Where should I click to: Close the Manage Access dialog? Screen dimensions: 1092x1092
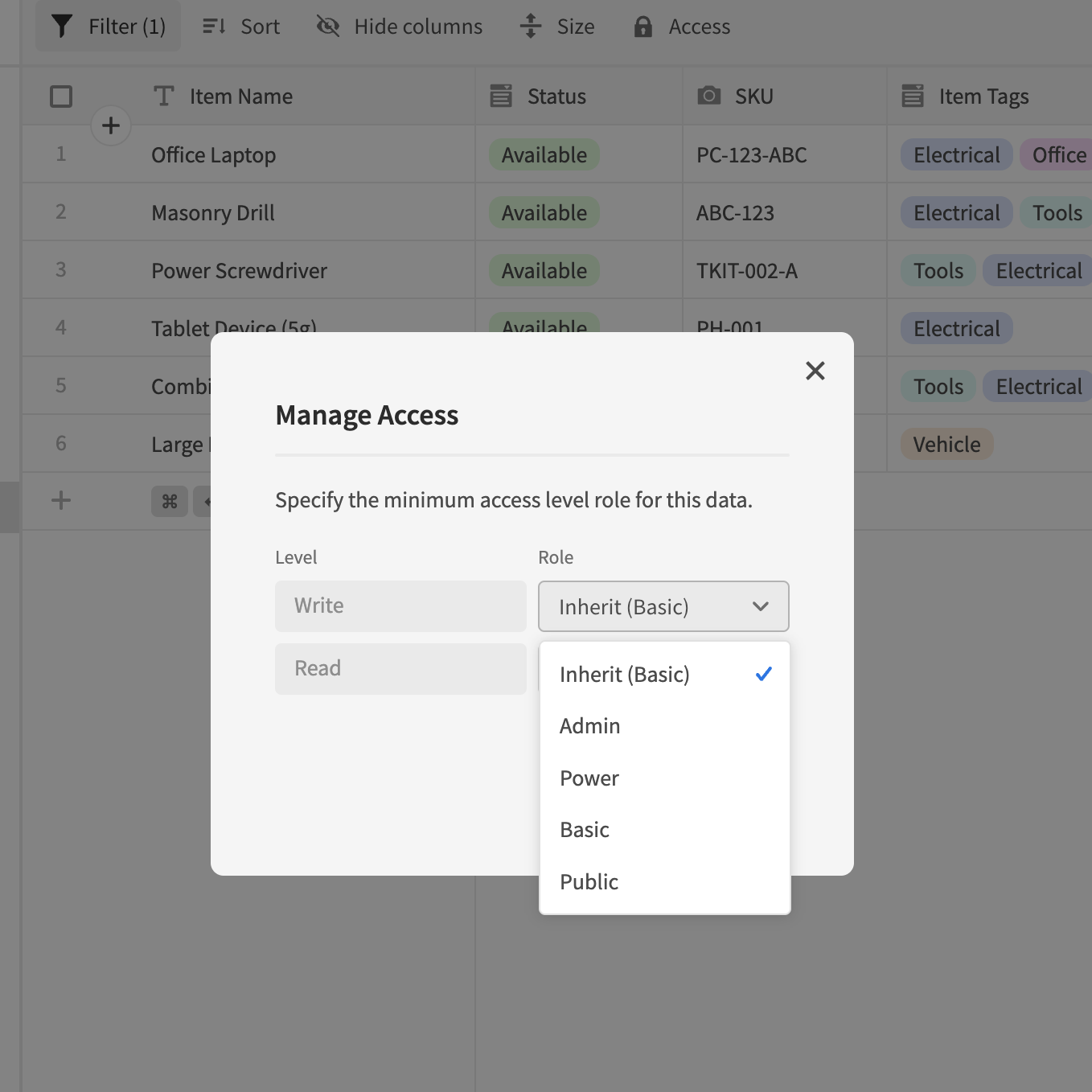(x=815, y=371)
